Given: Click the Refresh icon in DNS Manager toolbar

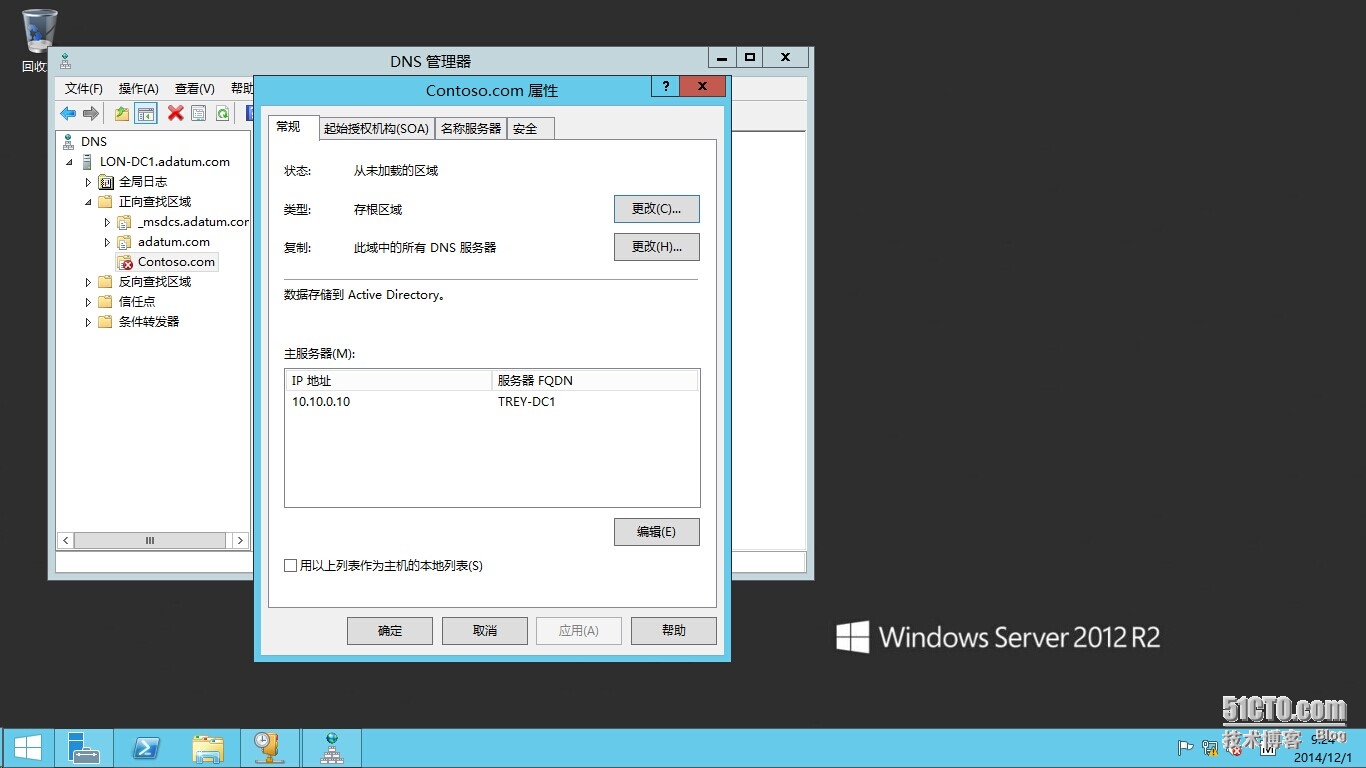Looking at the screenshot, I should pos(222,114).
